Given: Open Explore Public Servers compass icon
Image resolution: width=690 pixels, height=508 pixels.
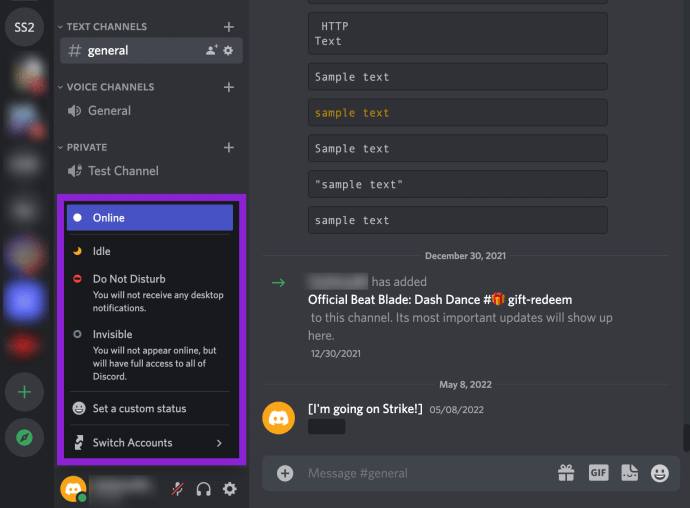Looking at the screenshot, I should coord(24,437).
